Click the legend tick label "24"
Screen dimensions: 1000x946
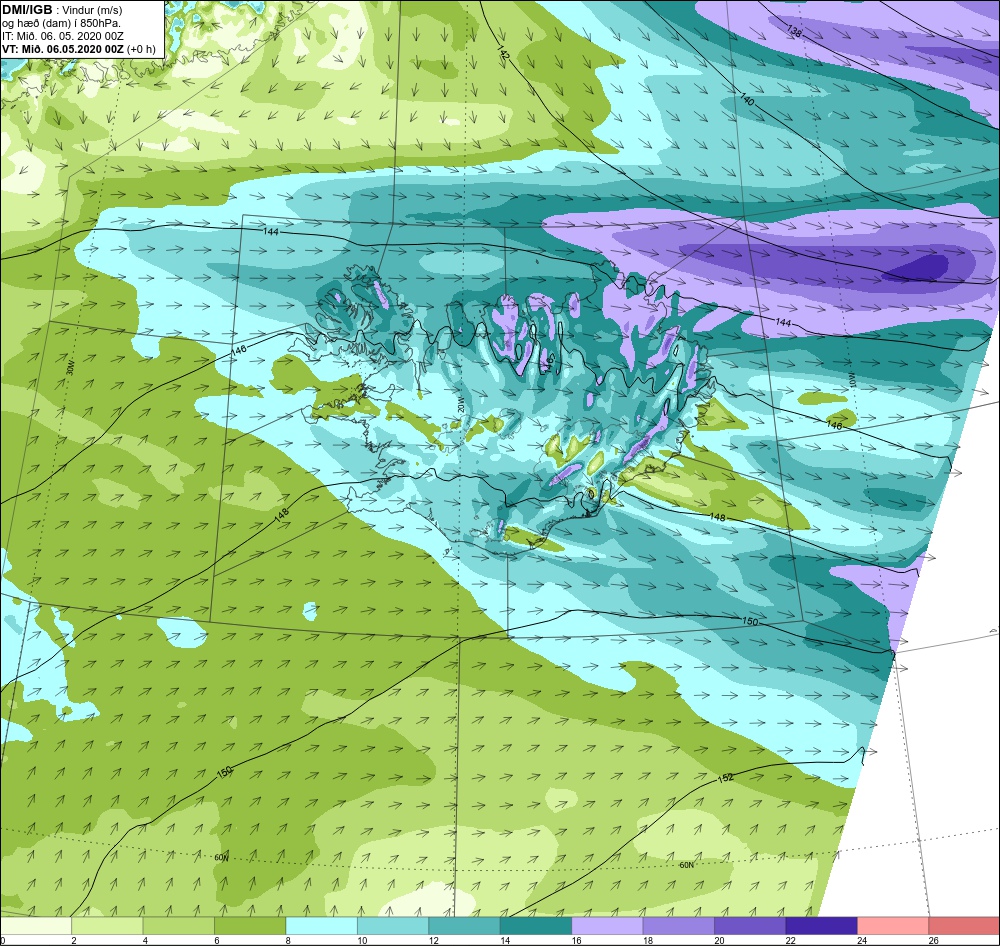click(x=862, y=940)
